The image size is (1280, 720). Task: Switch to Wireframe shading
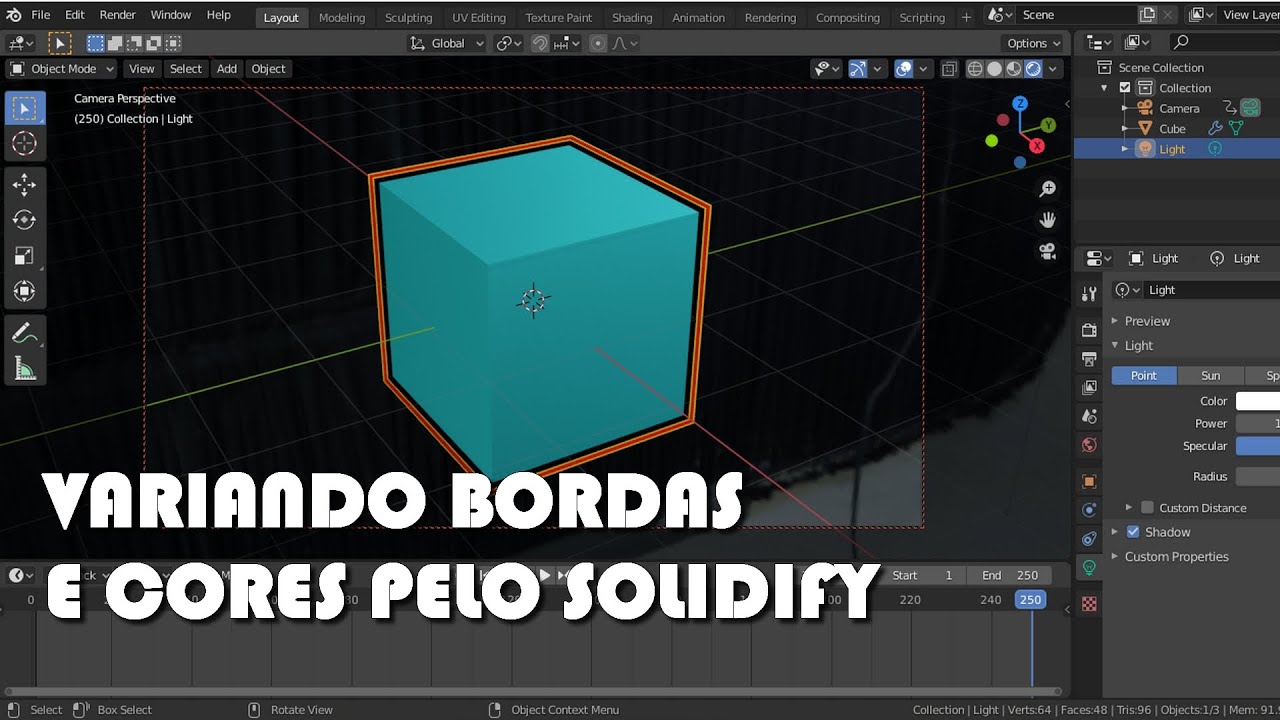coord(976,69)
